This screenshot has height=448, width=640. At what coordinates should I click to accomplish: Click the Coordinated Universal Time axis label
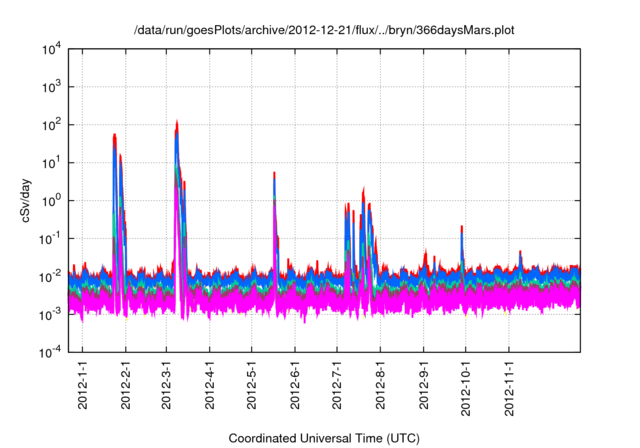[324, 438]
